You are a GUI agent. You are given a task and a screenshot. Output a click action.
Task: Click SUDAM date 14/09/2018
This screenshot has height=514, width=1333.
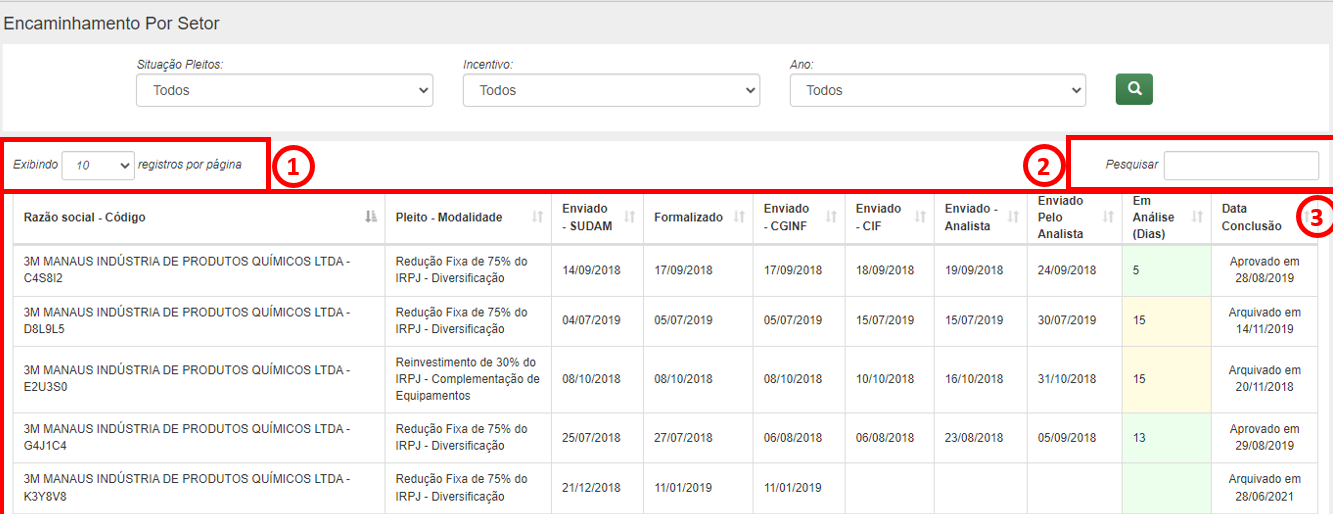[592, 270]
